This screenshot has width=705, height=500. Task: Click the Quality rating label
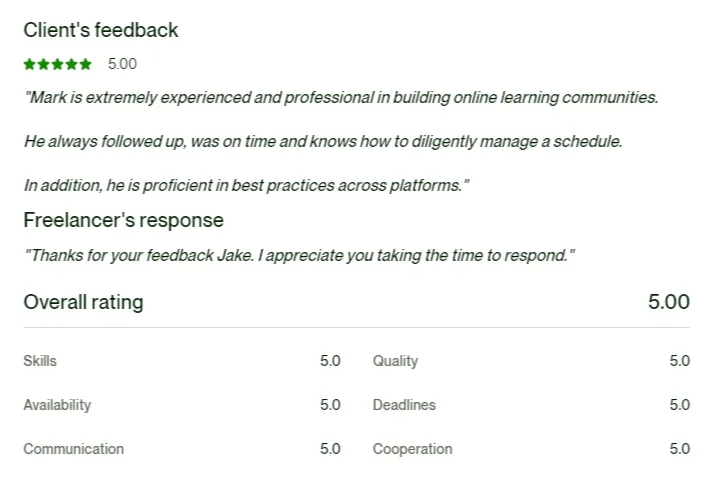[x=395, y=361]
